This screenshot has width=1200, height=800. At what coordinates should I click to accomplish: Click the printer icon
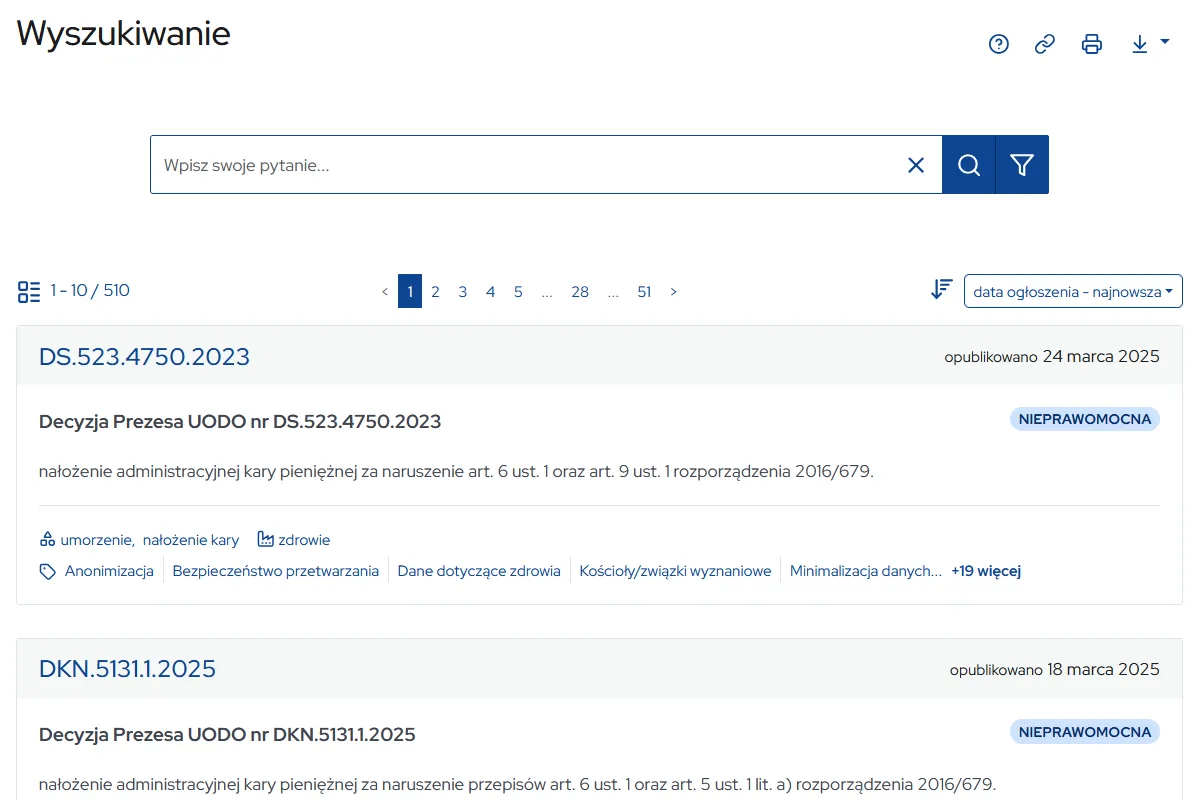1092,44
